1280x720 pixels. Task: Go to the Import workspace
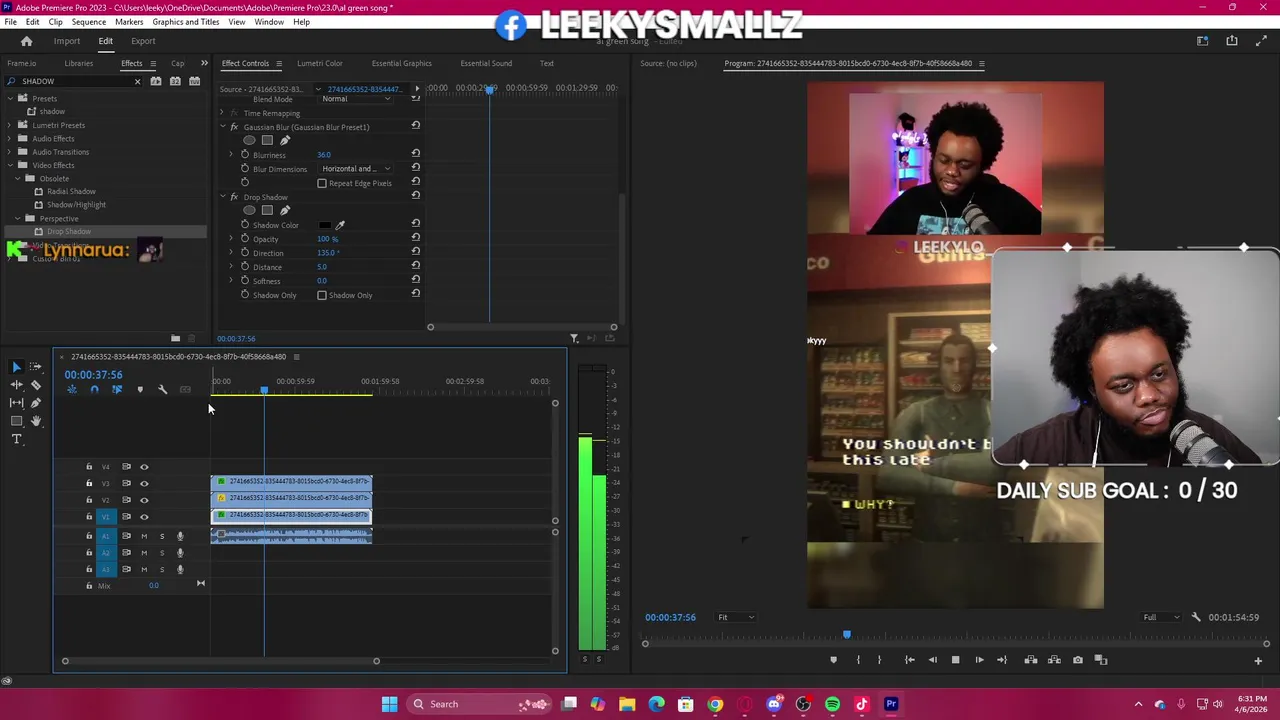[67, 41]
